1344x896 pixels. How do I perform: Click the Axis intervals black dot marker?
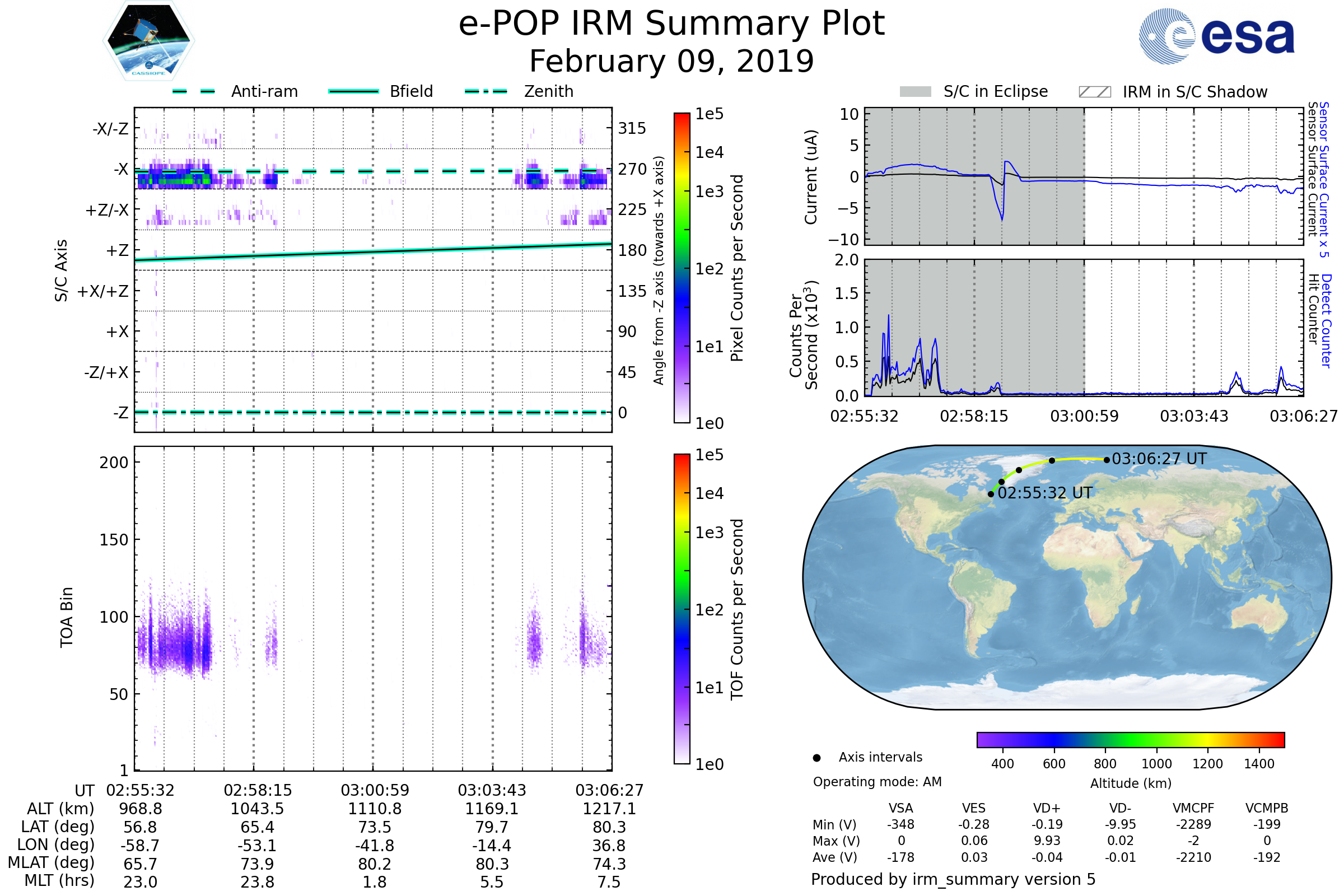(816, 758)
